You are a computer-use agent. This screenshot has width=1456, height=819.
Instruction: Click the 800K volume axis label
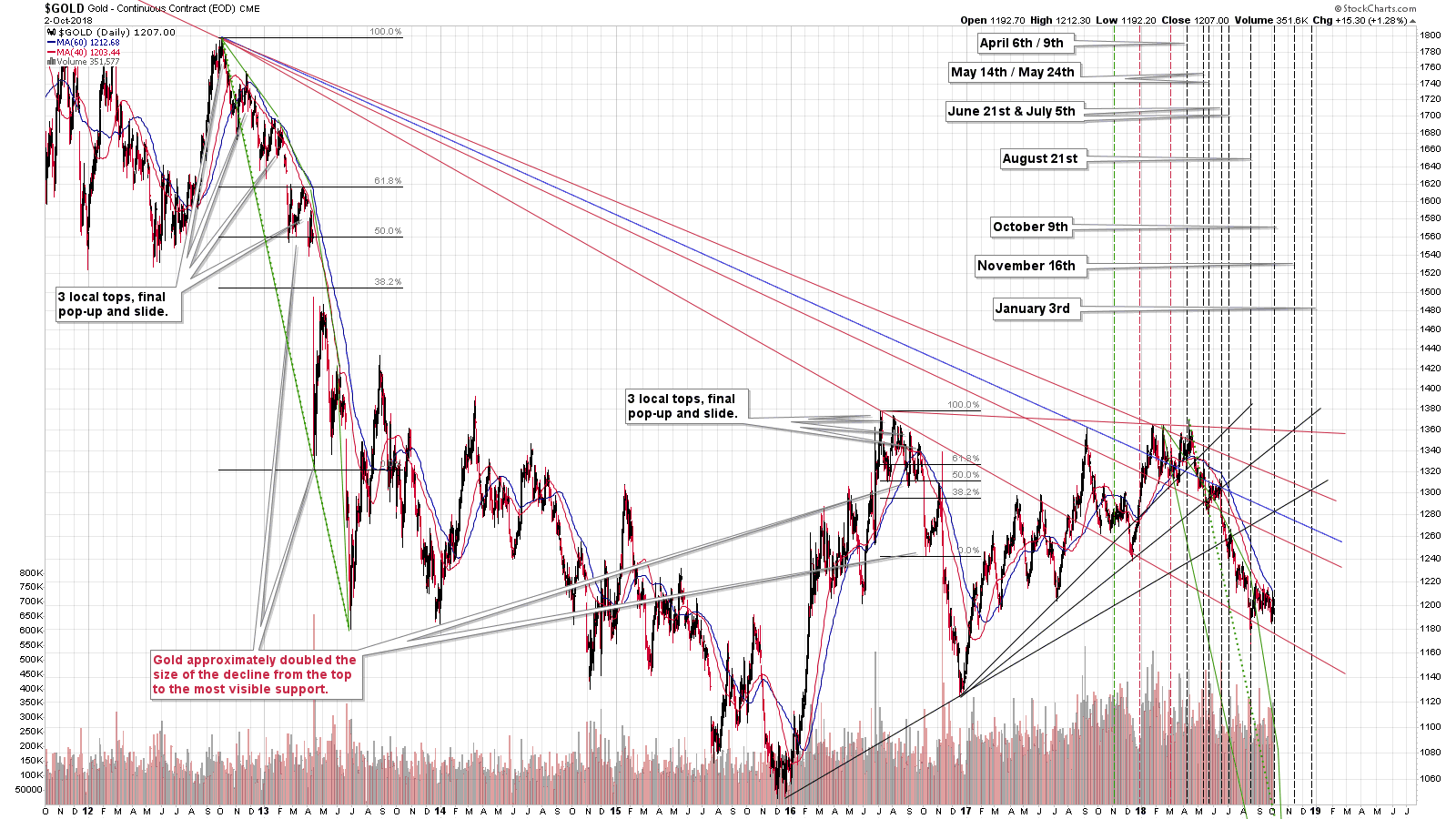[31, 573]
